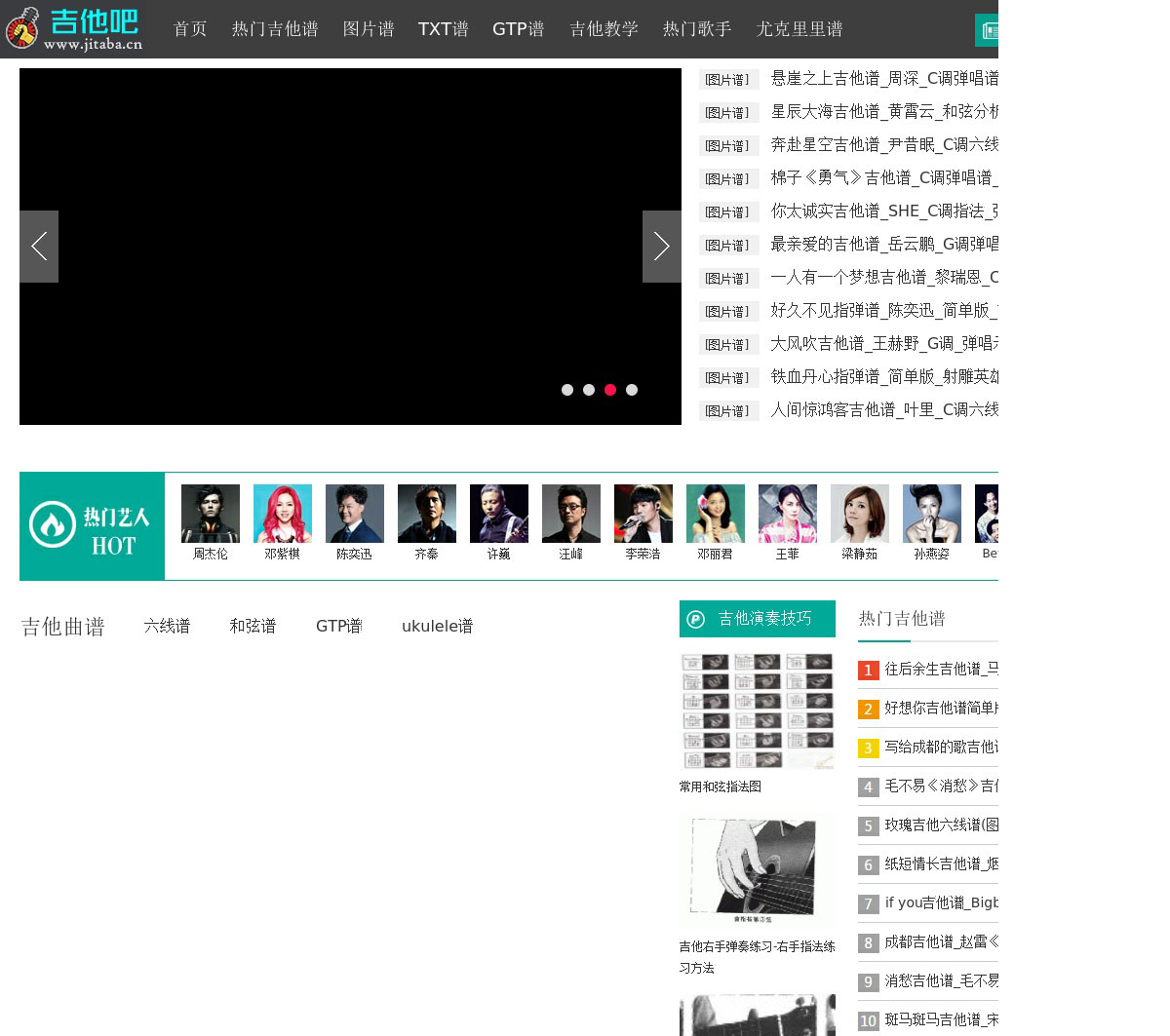
Task: Click 图片谱 tag beside 大风吹
Action: [x=728, y=345]
